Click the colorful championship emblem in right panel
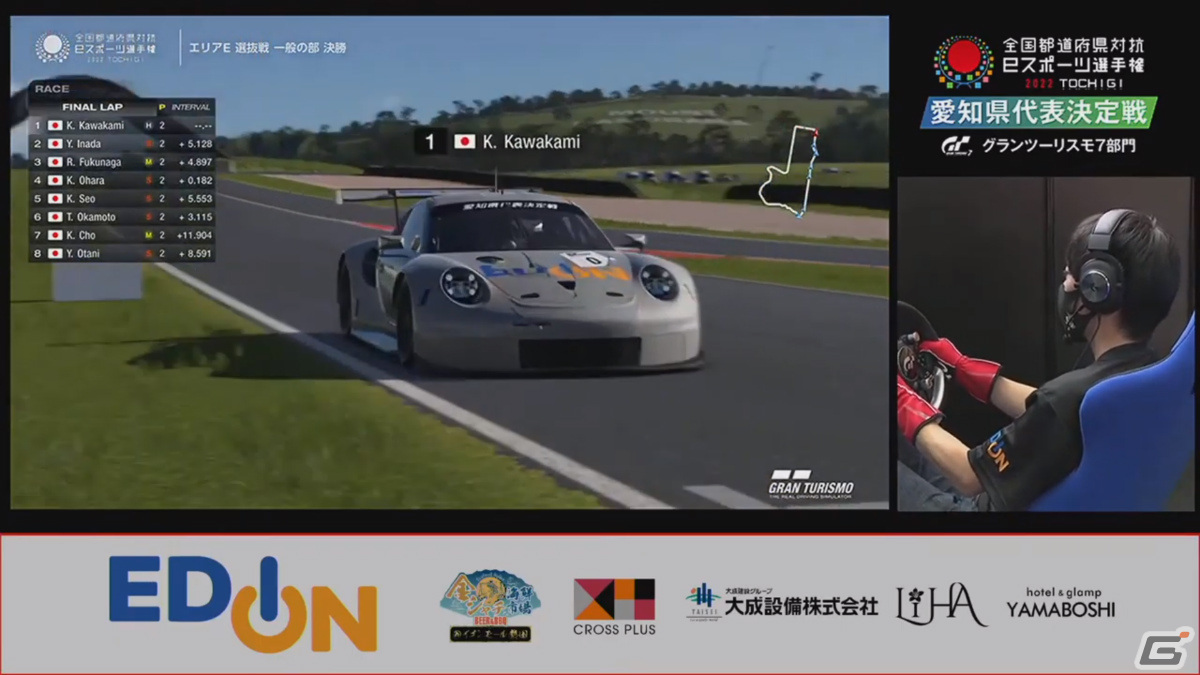Viewport: 1200px width, 675px height. pos(963,62)
